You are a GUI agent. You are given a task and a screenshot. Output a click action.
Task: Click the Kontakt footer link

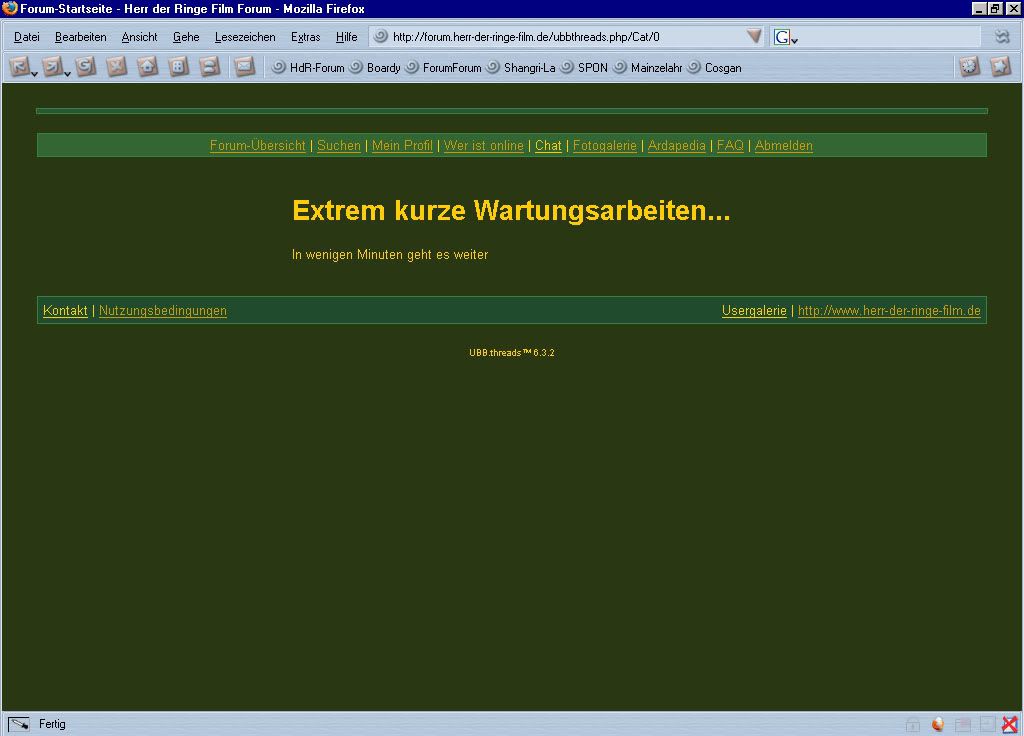coord(65,311)
